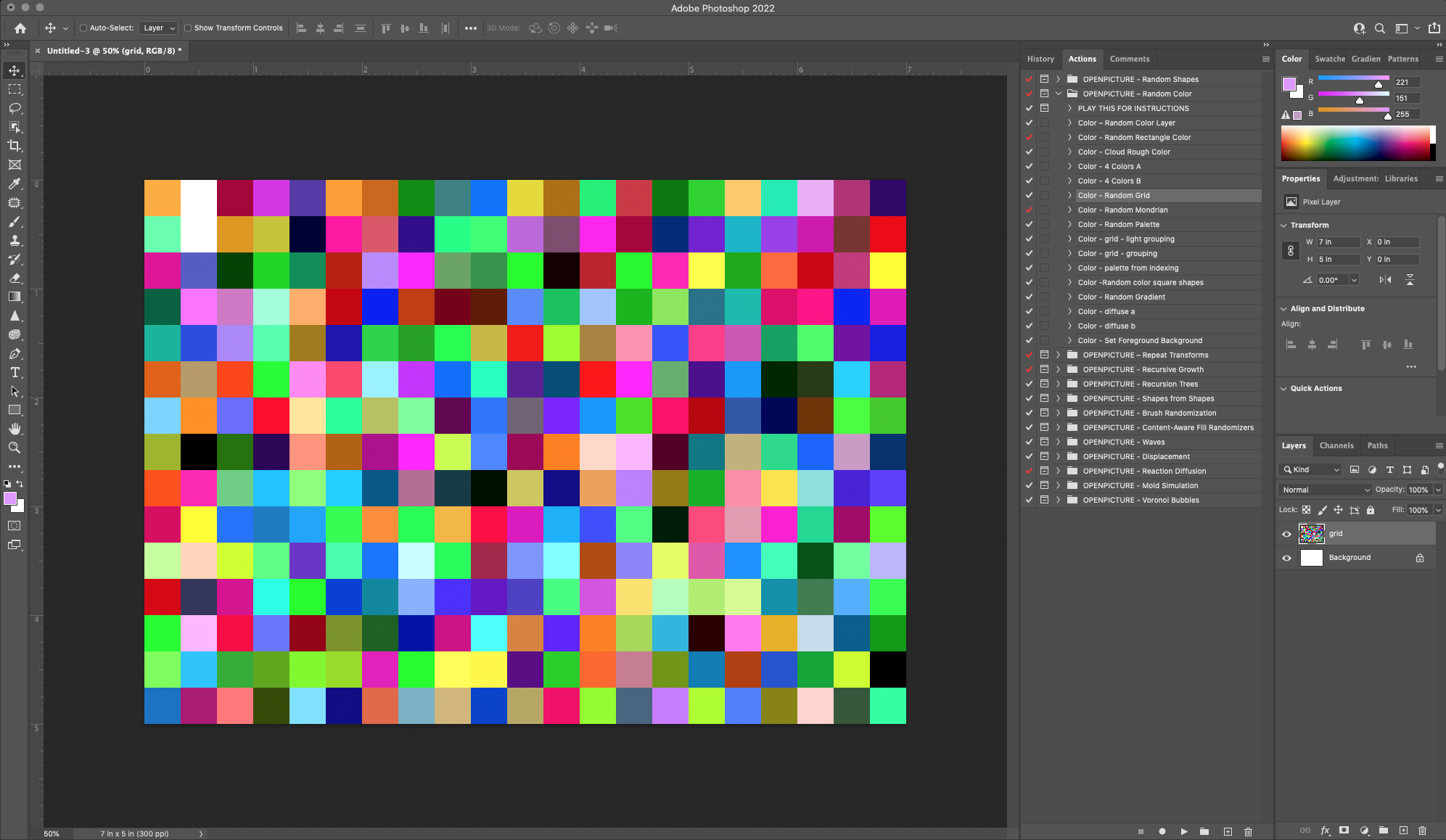Click the width input field in Transform
The height and width of the screenshot is (840, 1446).
(x=1337, y=242)
